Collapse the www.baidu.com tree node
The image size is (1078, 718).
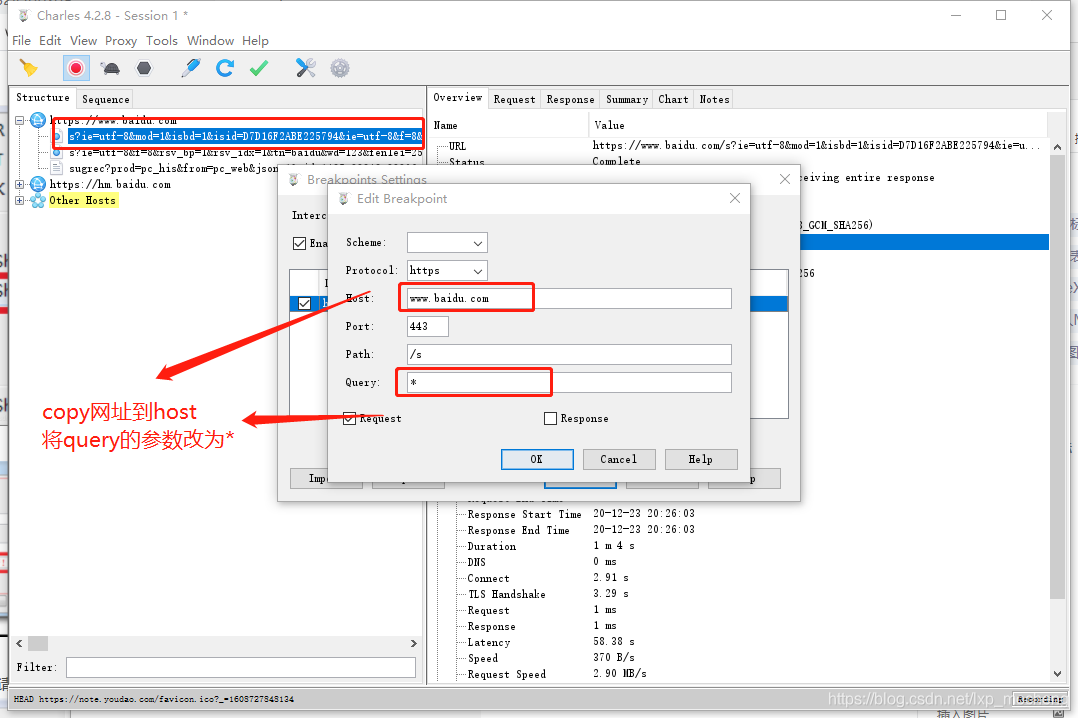[x=19, y=121]
